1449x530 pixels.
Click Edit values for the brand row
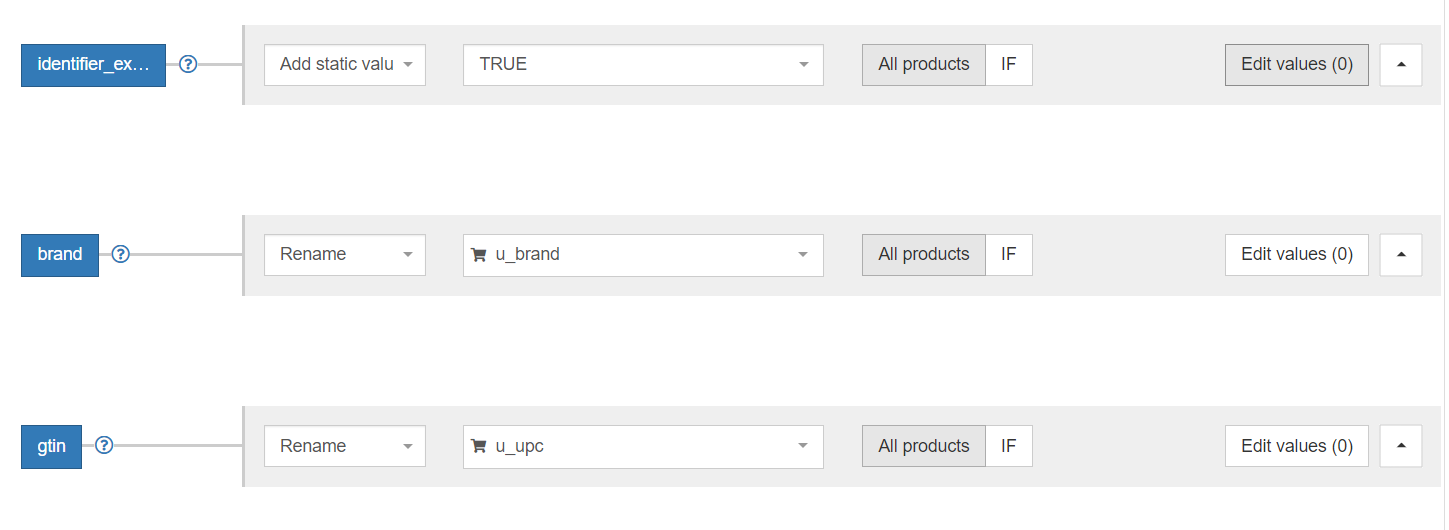click(1296, 254)
